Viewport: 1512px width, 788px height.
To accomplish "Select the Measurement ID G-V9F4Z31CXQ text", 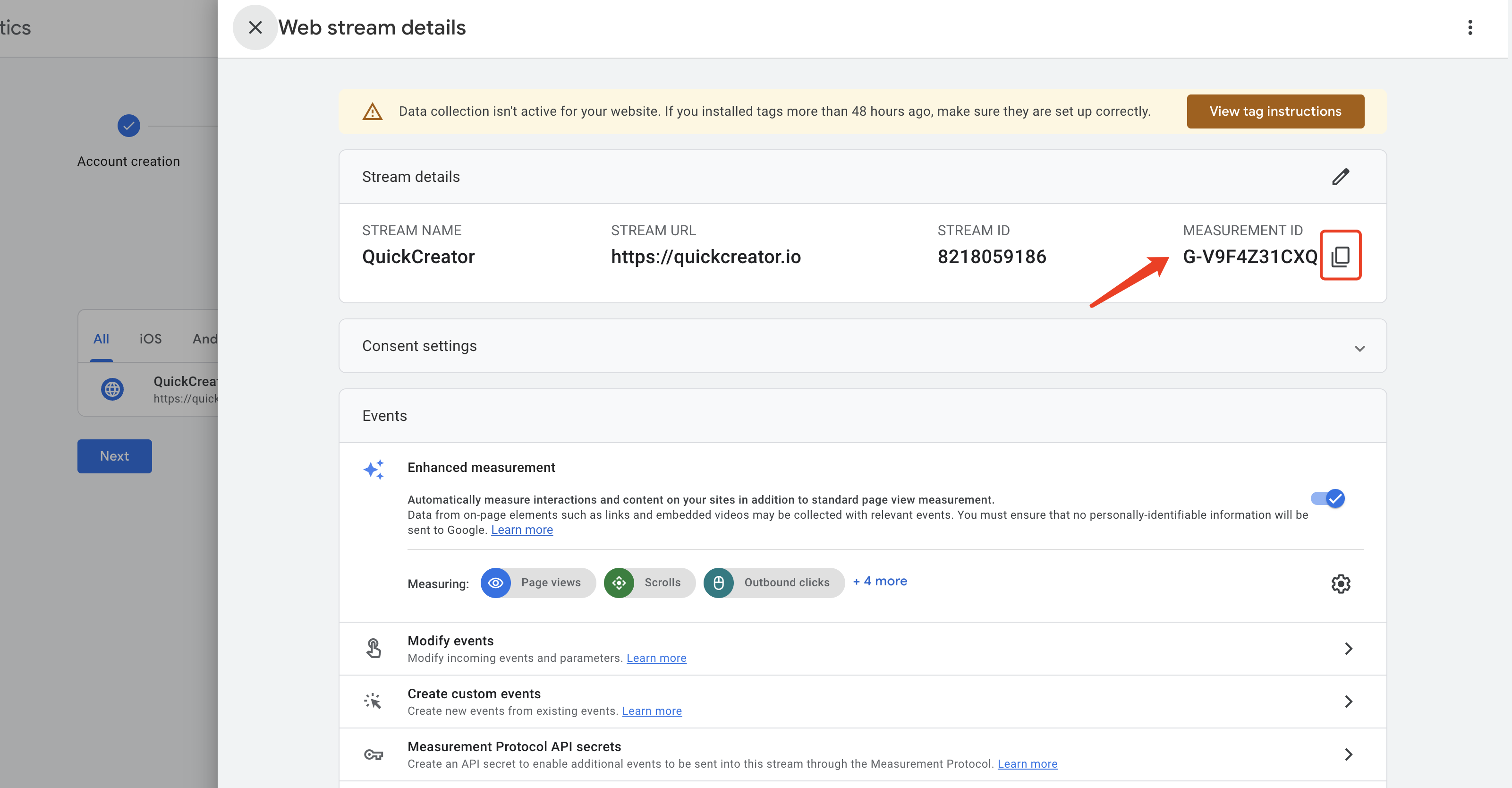I will tap(1249, 257).
